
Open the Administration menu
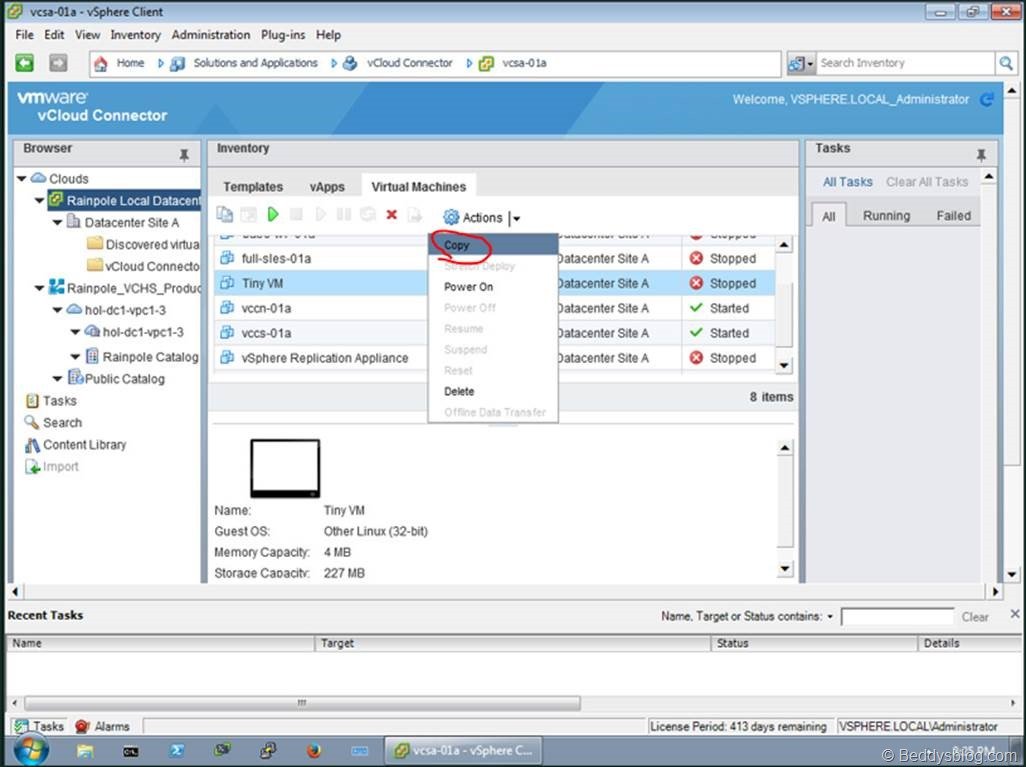coord(211,35)
